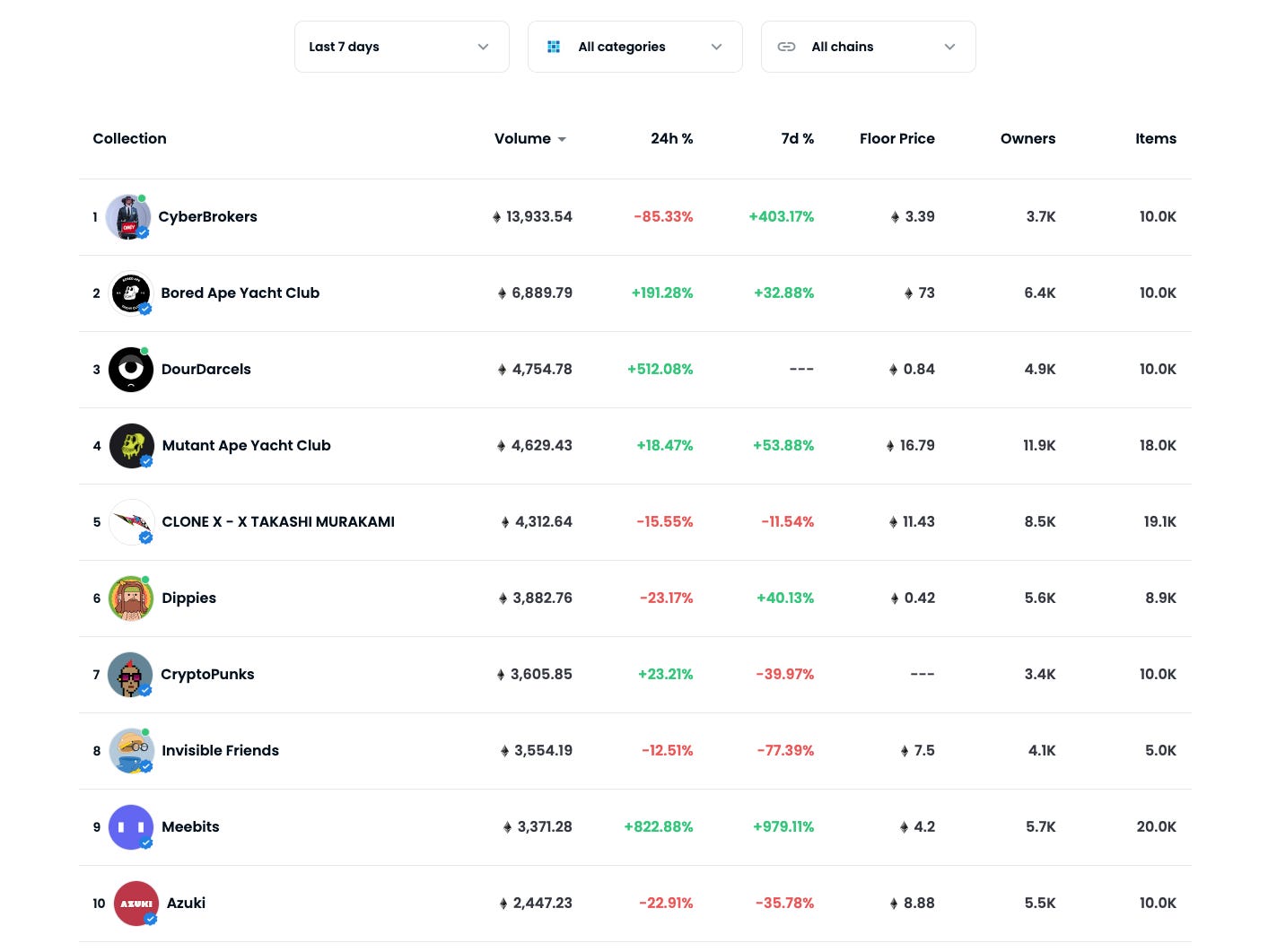Image resolution: width=1268 pixels, height=952 pixels.
Task: Click Ethereum icon beside CyberBrokers volume
Action: tap(496, 217)
